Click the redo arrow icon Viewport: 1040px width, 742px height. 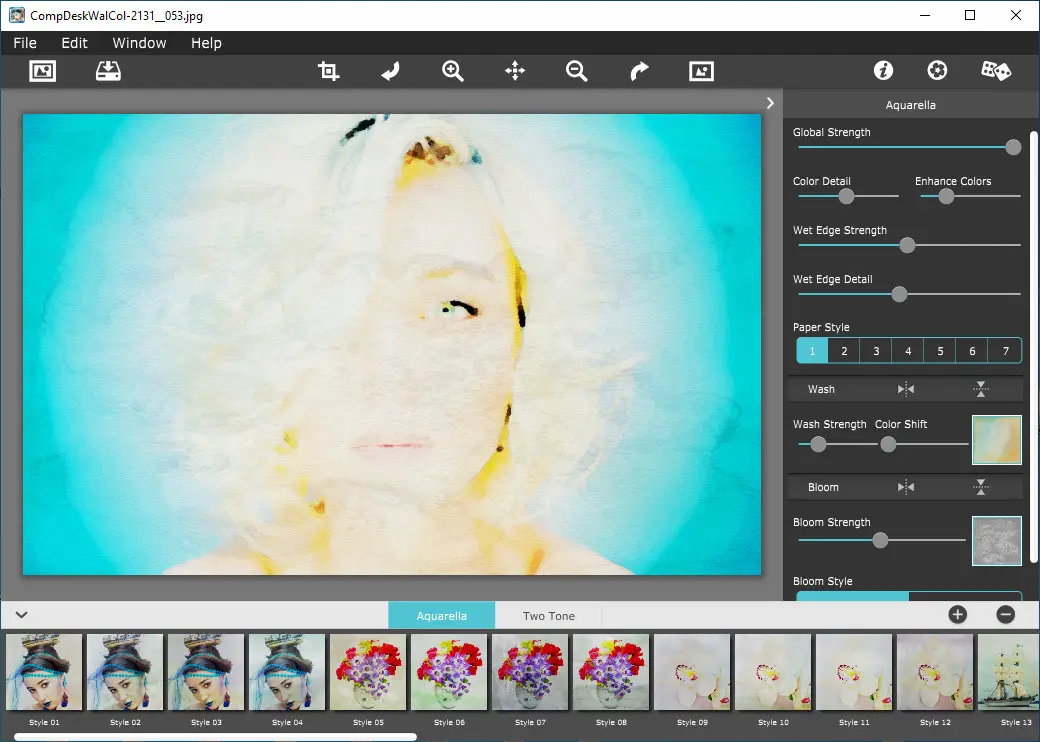click(x=639, y=71)
